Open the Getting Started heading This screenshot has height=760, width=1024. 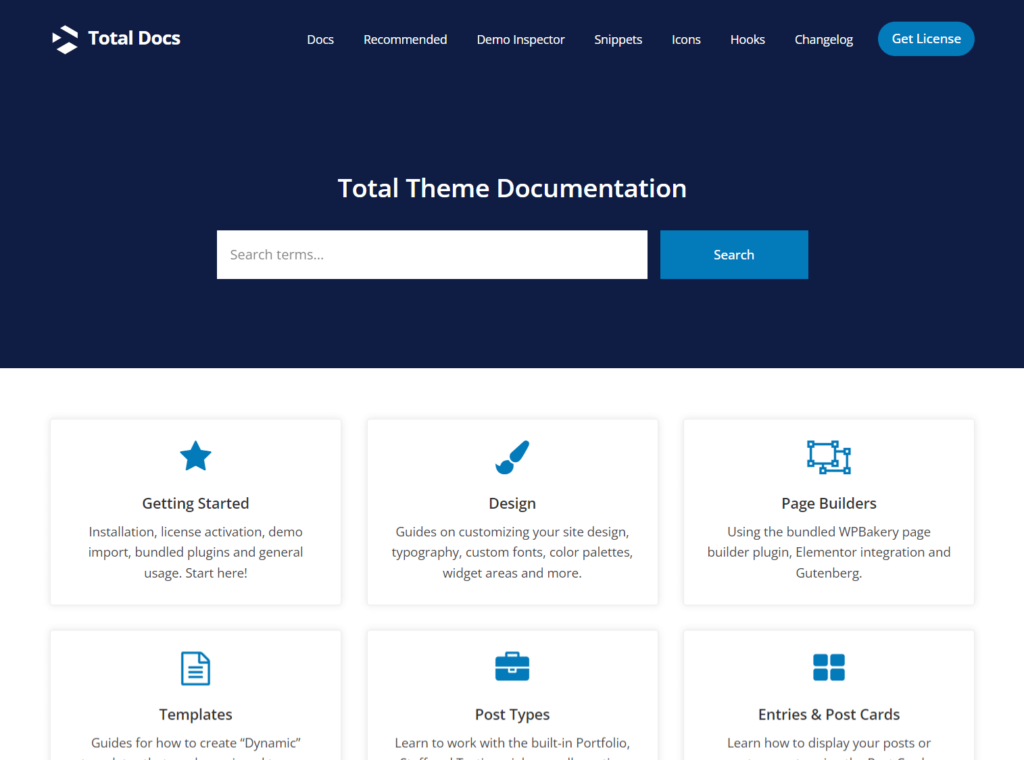[195, 503]
